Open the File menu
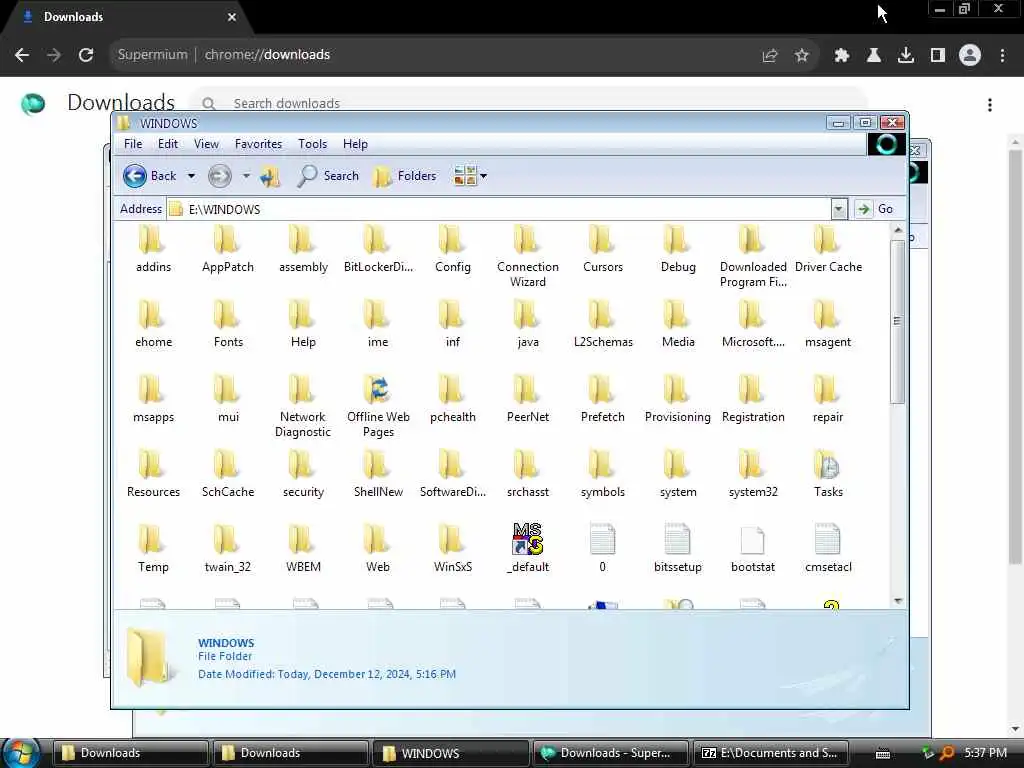This screenshot has width=1024, height=768. tap(133, 144)
